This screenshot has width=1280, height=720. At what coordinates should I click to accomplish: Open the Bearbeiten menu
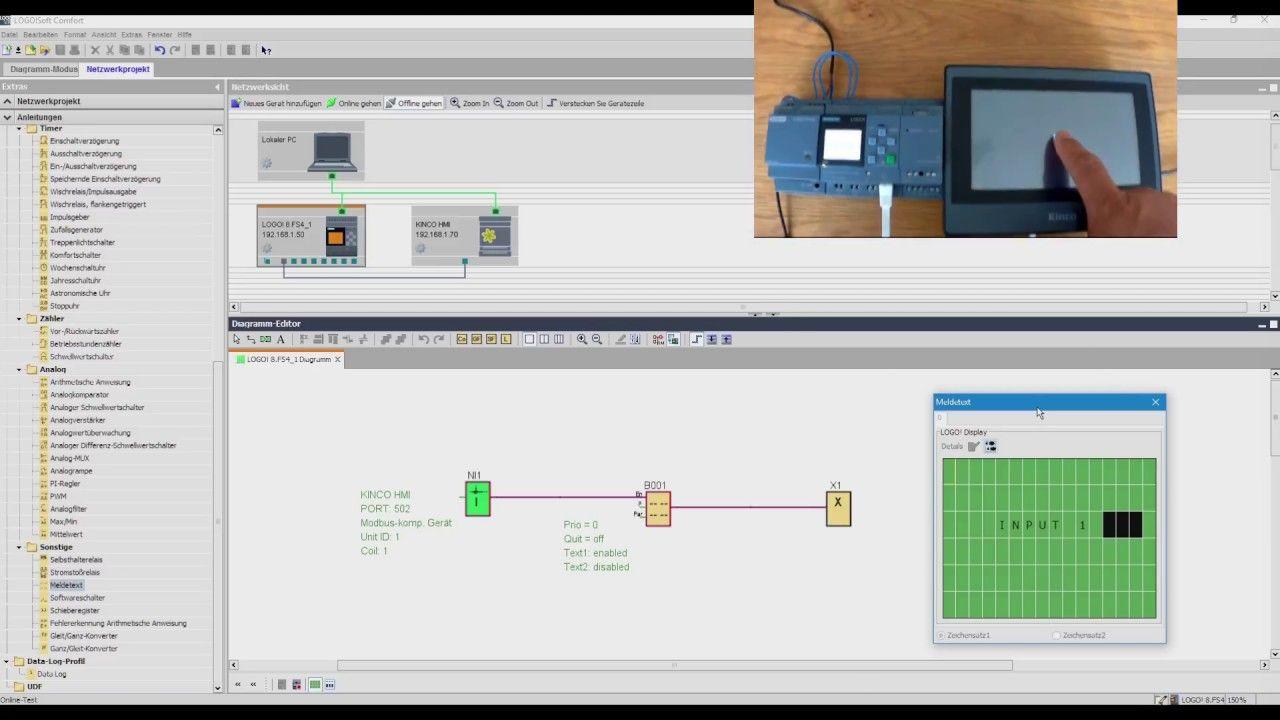[x=41, y=35]
